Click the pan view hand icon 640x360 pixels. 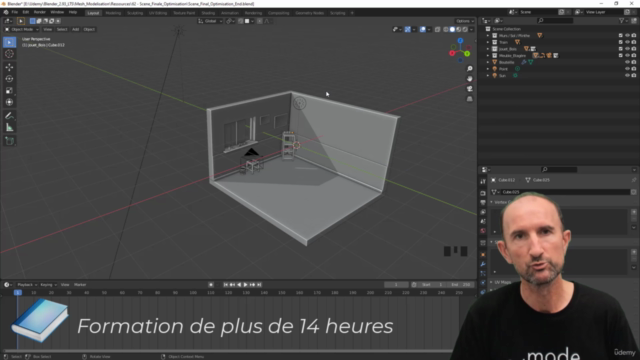(469, 79)
